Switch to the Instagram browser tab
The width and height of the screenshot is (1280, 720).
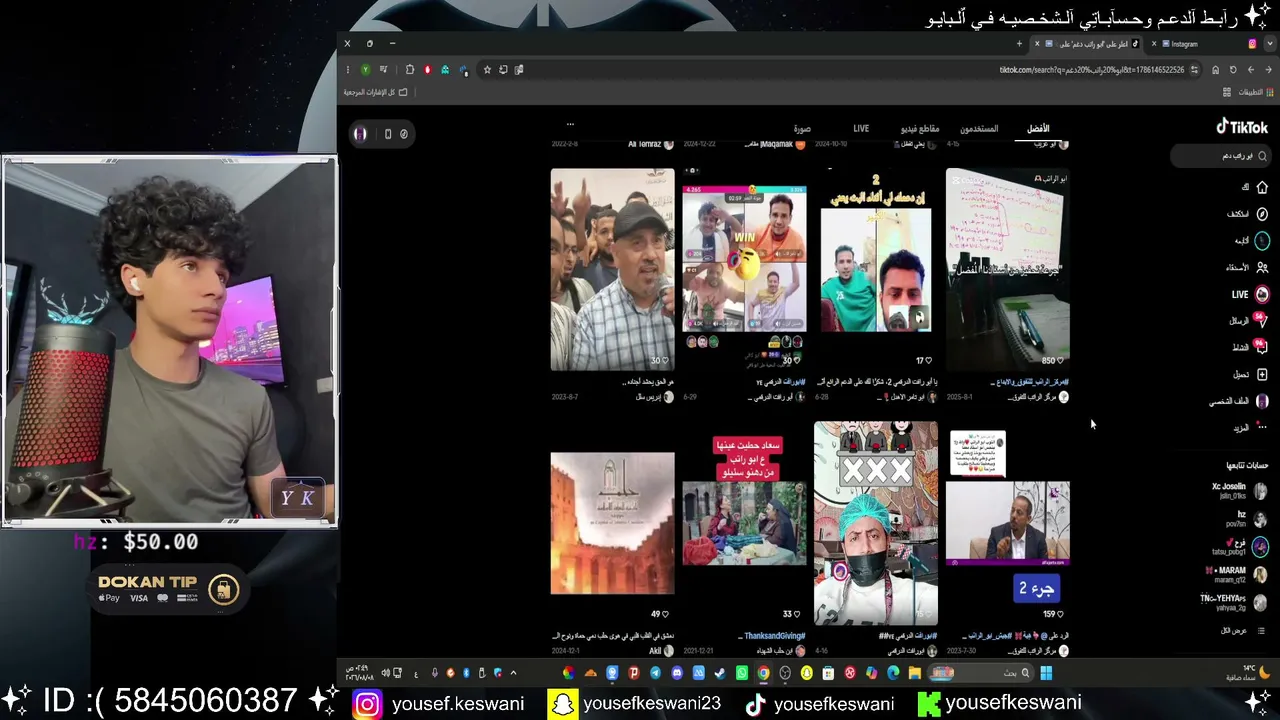click(1205, 44)
